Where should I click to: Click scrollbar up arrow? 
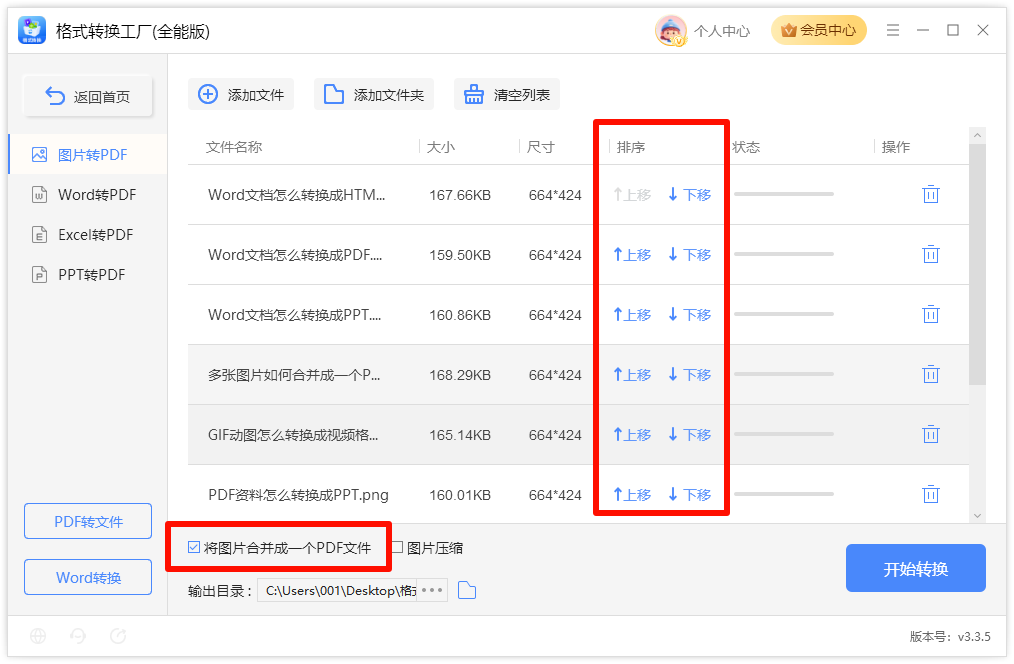(x=977, y=135)
